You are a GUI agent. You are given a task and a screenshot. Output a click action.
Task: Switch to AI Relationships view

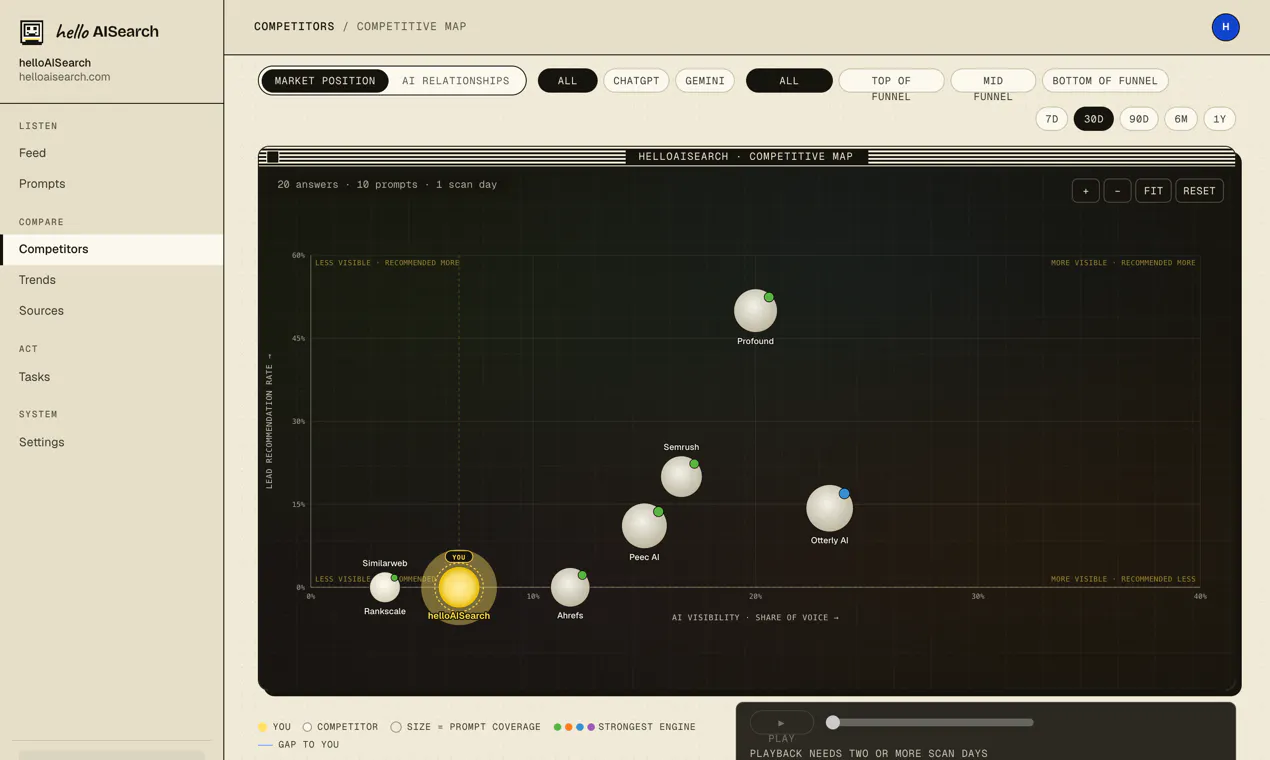456,81
